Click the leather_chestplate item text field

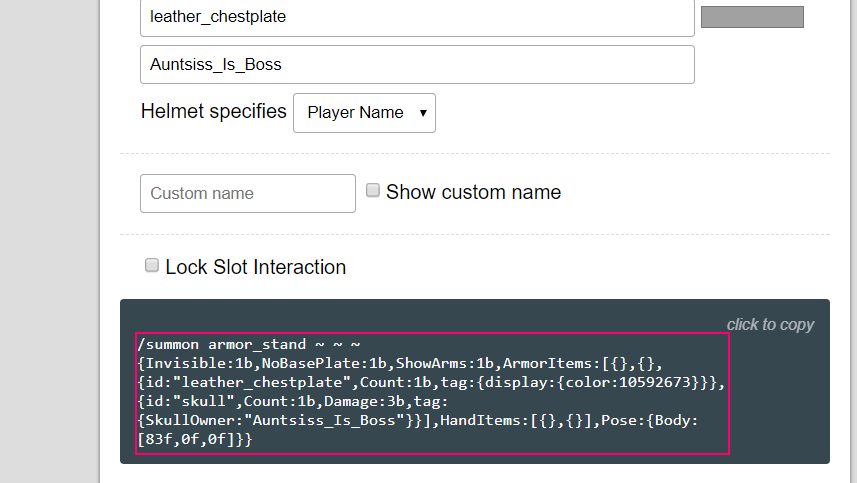click(x=417, y=17)
